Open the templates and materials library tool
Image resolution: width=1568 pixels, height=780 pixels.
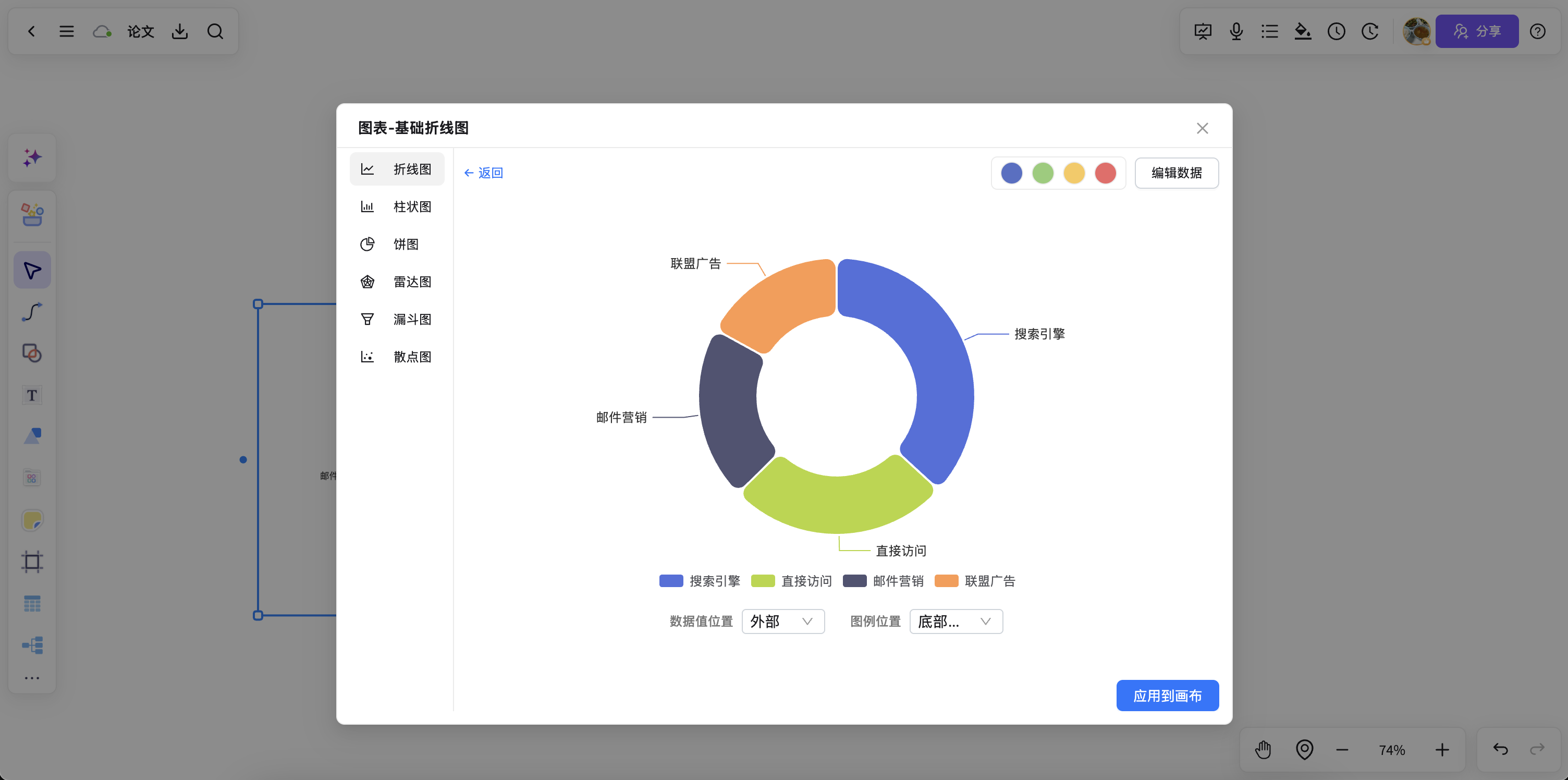32,214
